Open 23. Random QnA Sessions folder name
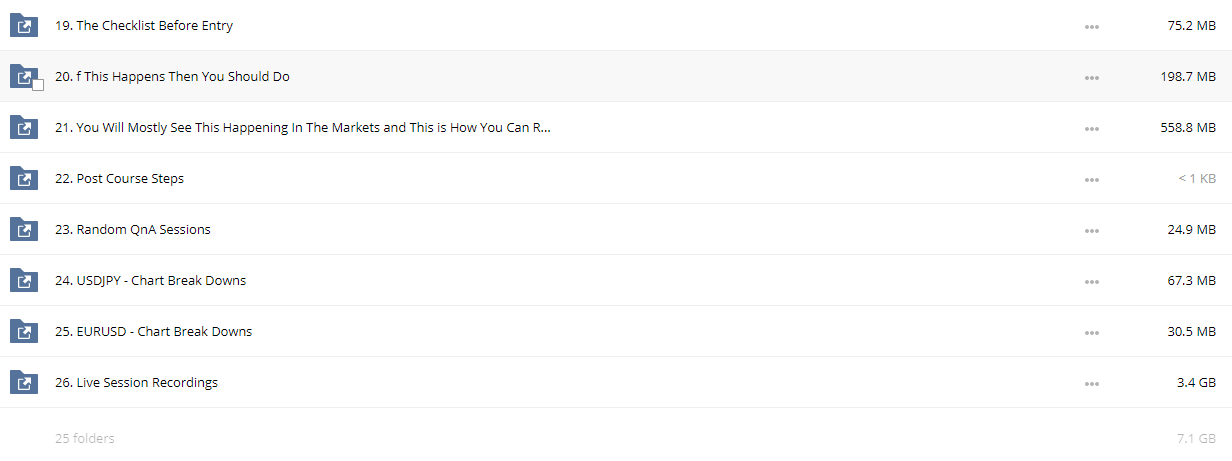Screen dimensions: 1232x461 point(133,229)
